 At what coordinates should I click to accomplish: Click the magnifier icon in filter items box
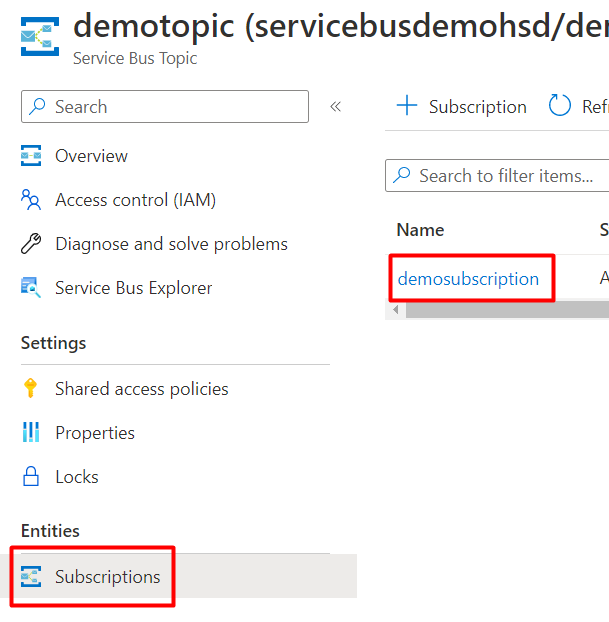point(402,175)
